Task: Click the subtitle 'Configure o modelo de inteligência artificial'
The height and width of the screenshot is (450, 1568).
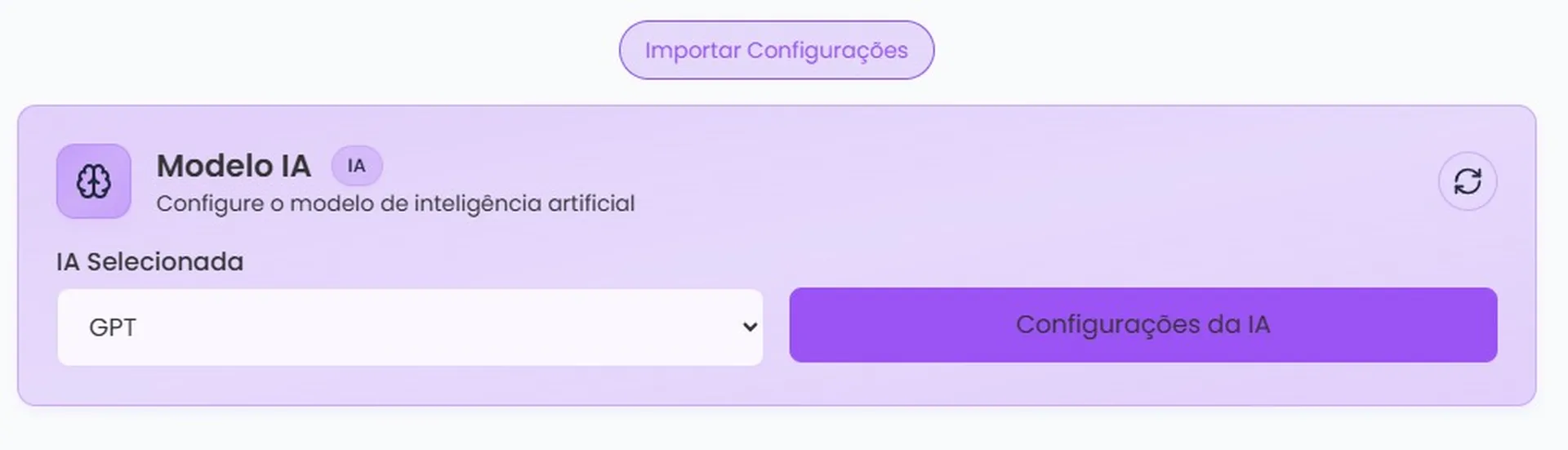Action: pos(395,203)
